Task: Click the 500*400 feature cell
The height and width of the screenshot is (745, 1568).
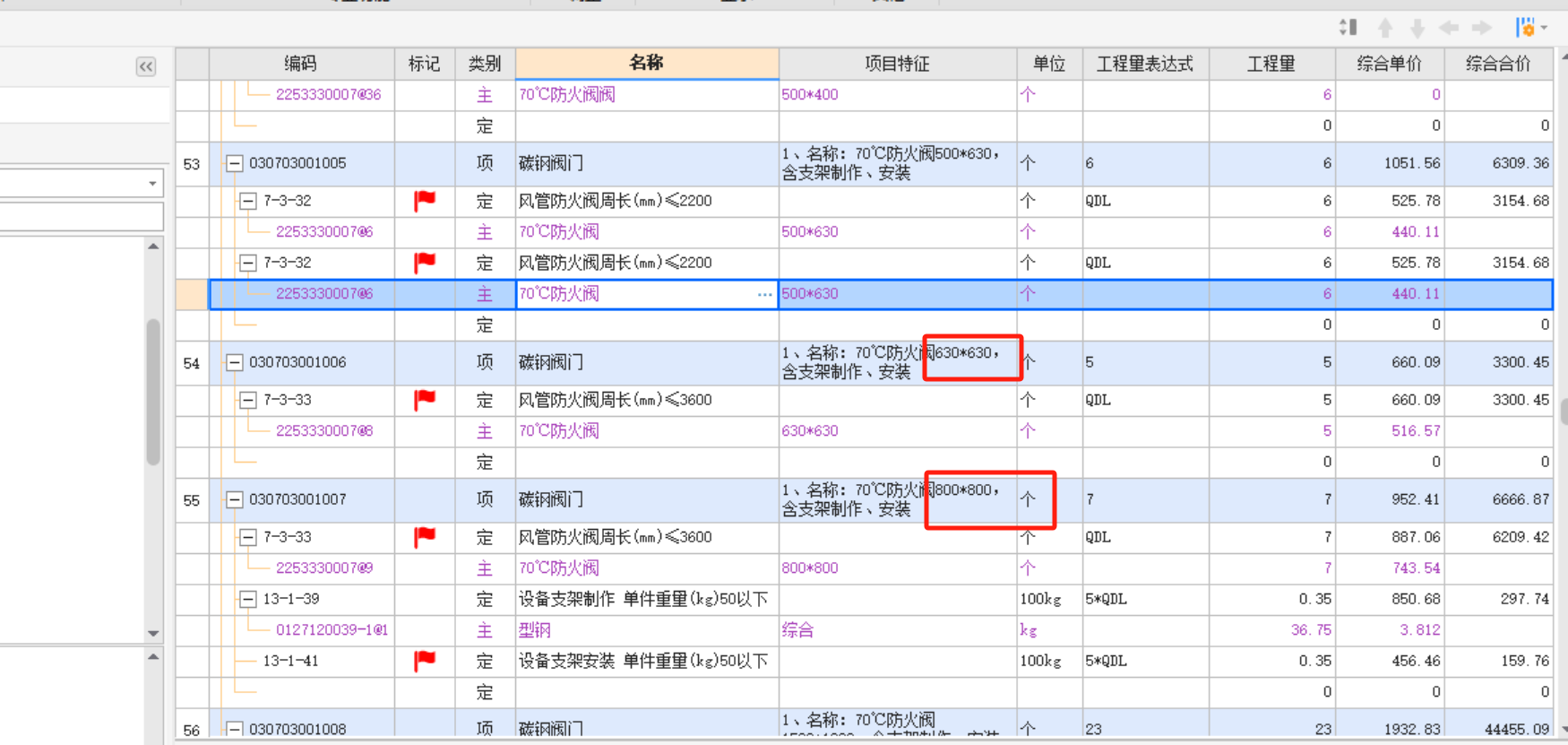Action: pos(898,94)
